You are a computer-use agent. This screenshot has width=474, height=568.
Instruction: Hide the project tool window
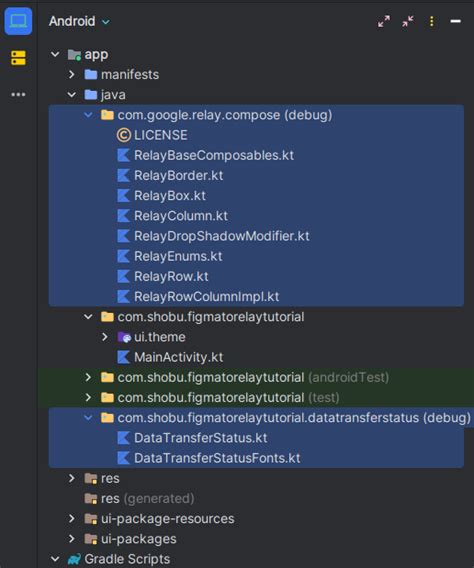point(456,21)
